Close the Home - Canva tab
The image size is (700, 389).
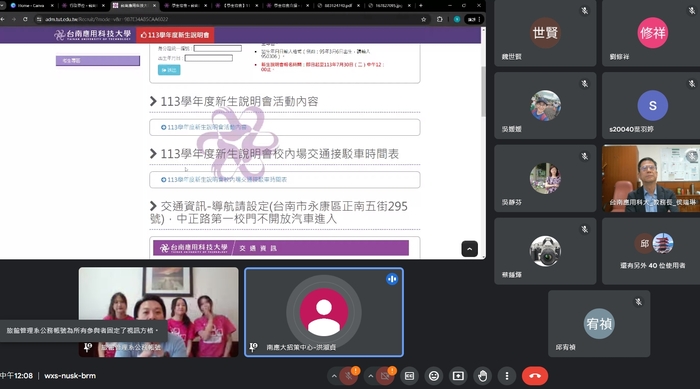coord(52,5)
